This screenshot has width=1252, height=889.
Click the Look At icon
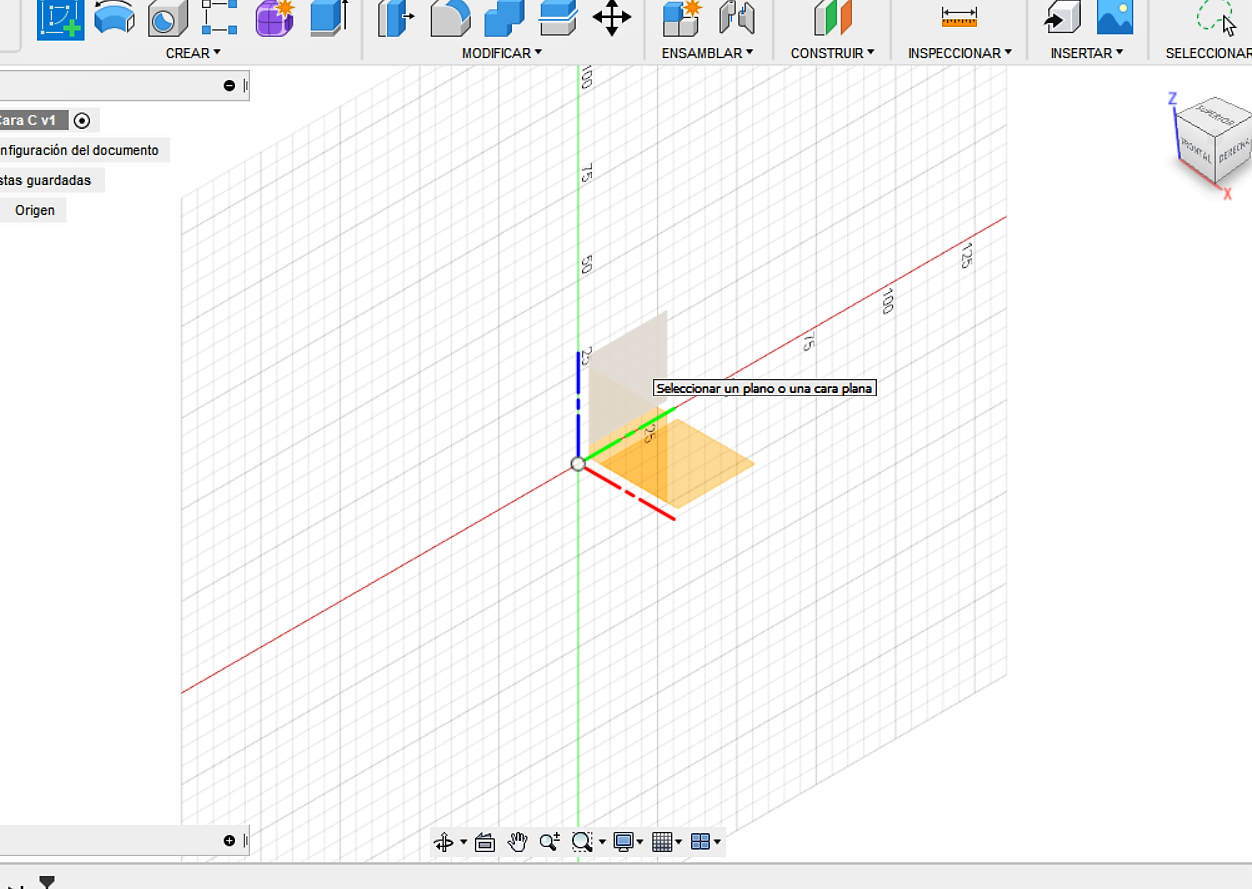tap(485, 842)
